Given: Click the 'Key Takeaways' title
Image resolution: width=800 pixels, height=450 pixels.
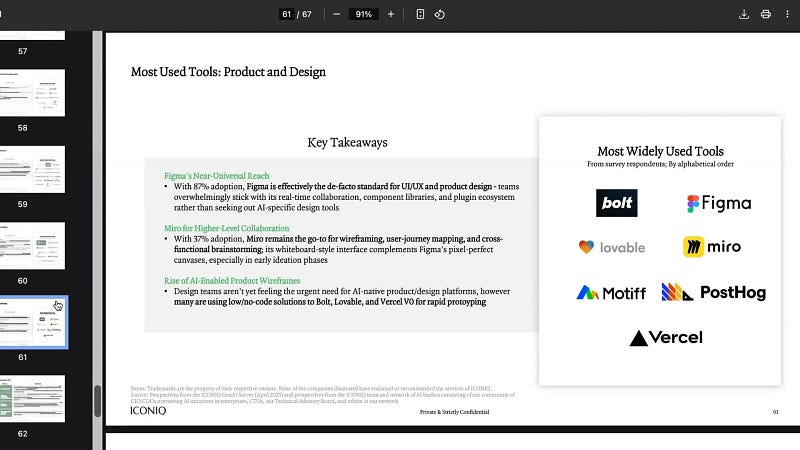Looking at the screenshot, I should pos(347,142).
